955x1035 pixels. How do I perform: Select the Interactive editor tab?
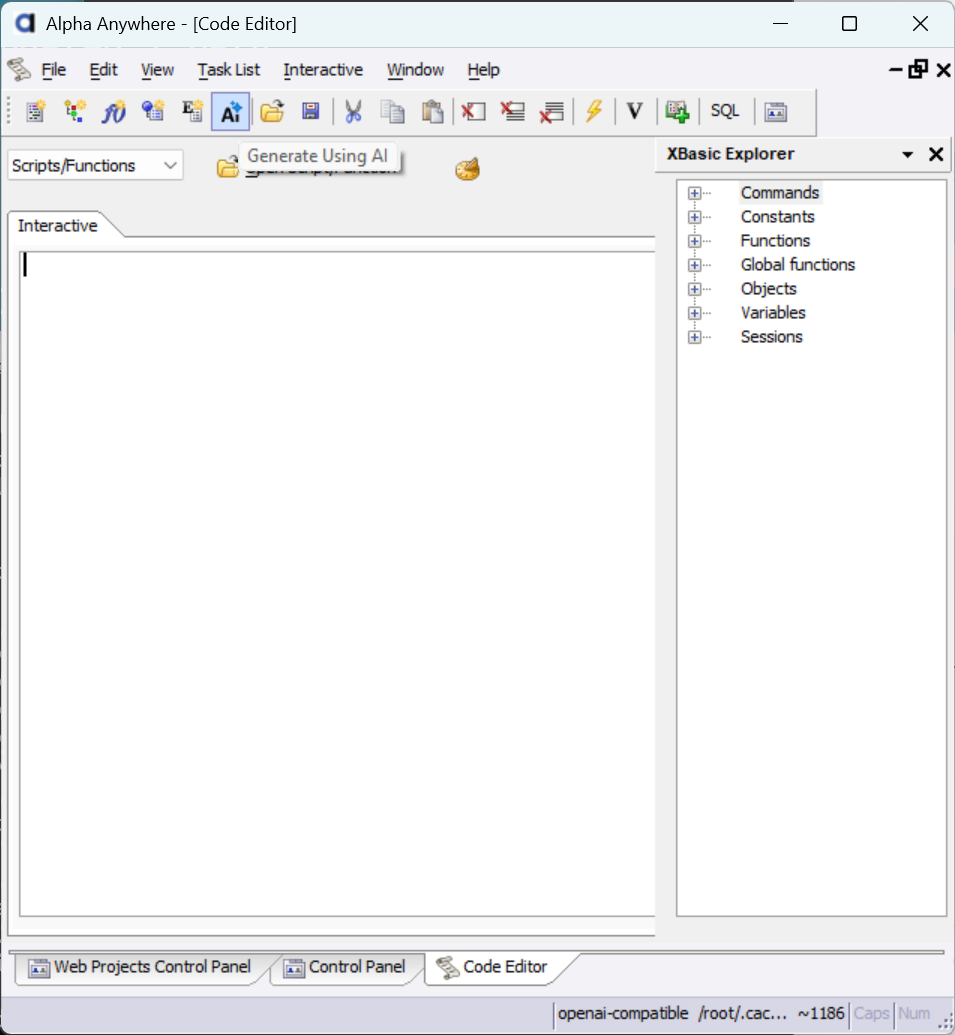tap(57, 226)
